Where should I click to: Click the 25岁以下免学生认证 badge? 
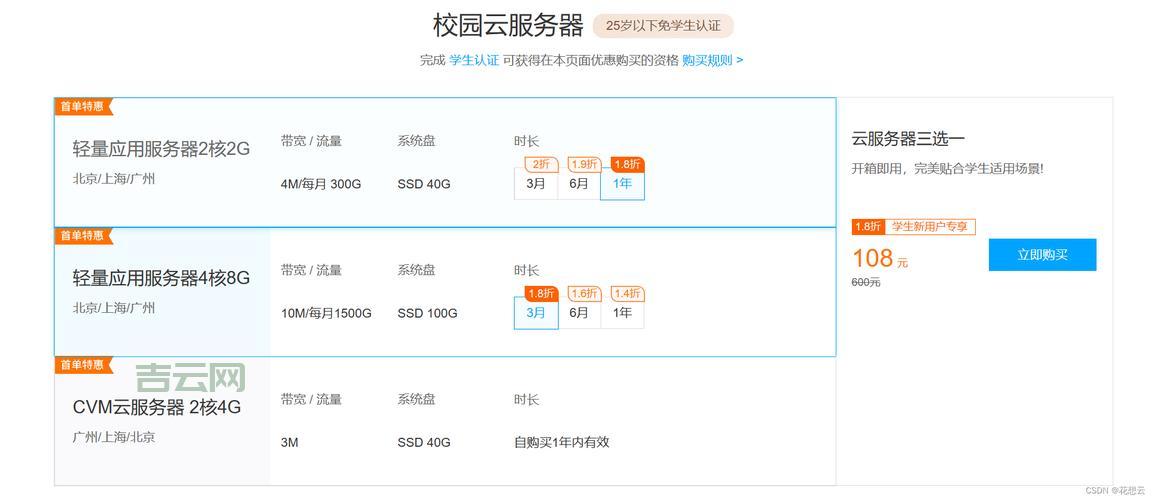(x=663, y=26)
